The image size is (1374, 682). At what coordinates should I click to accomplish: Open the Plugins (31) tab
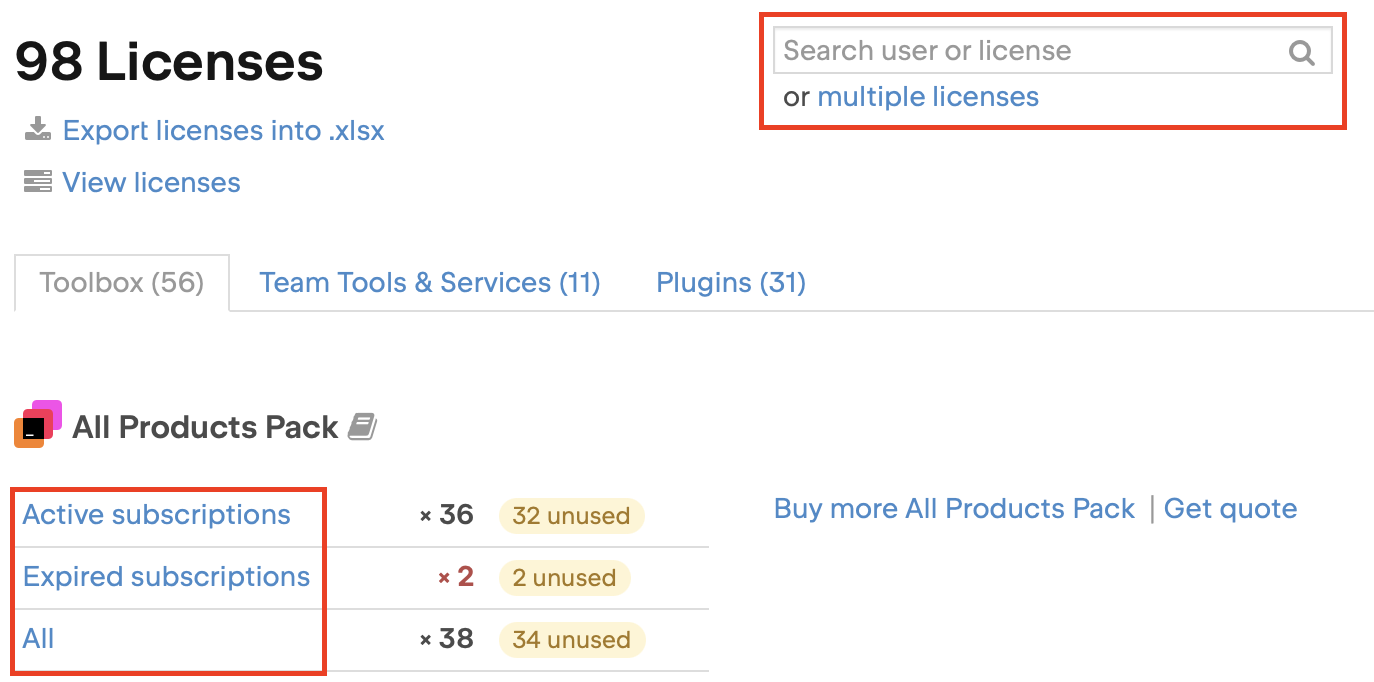pos(731,283)
